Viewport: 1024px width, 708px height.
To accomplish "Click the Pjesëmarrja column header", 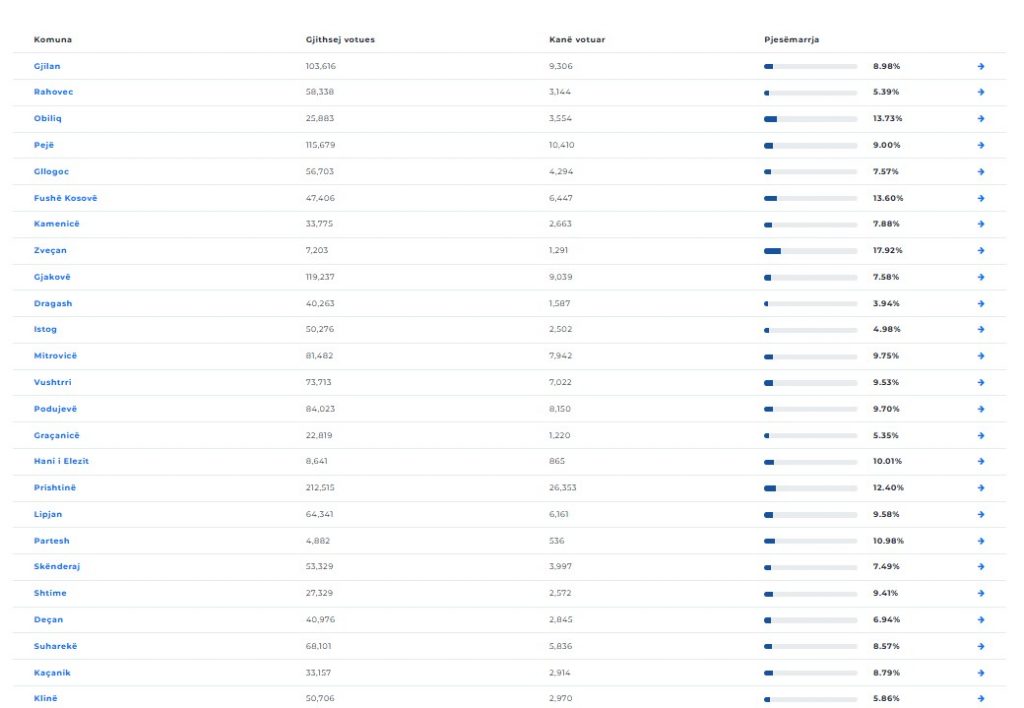I will coord(791,40).
